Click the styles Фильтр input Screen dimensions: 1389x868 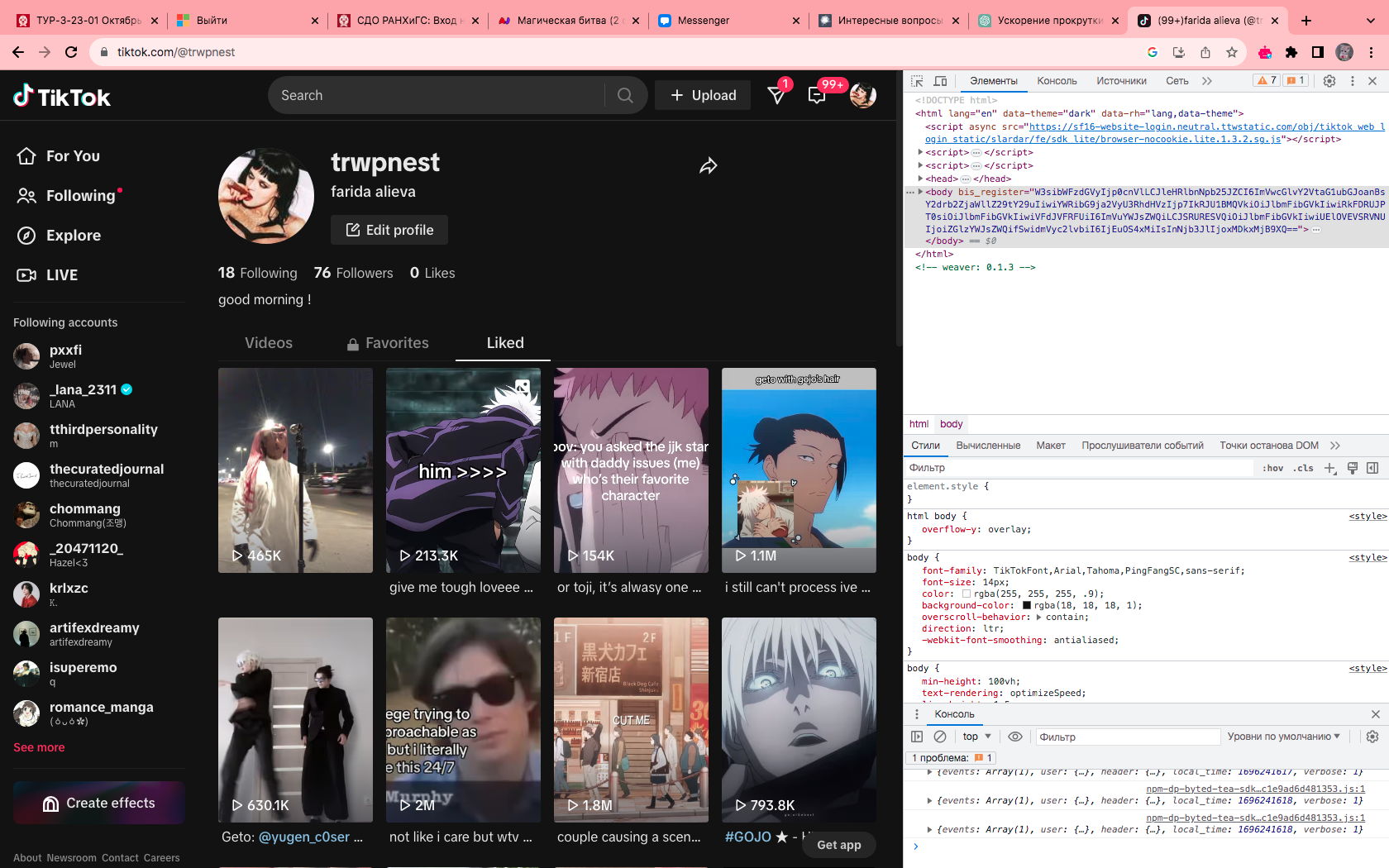(1079, 468)
